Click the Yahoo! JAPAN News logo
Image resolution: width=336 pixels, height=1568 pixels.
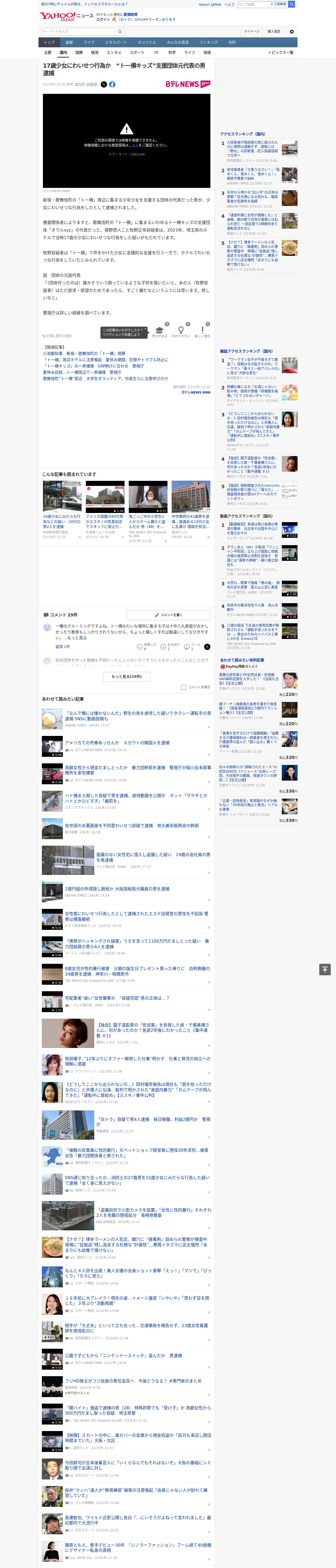66,16
